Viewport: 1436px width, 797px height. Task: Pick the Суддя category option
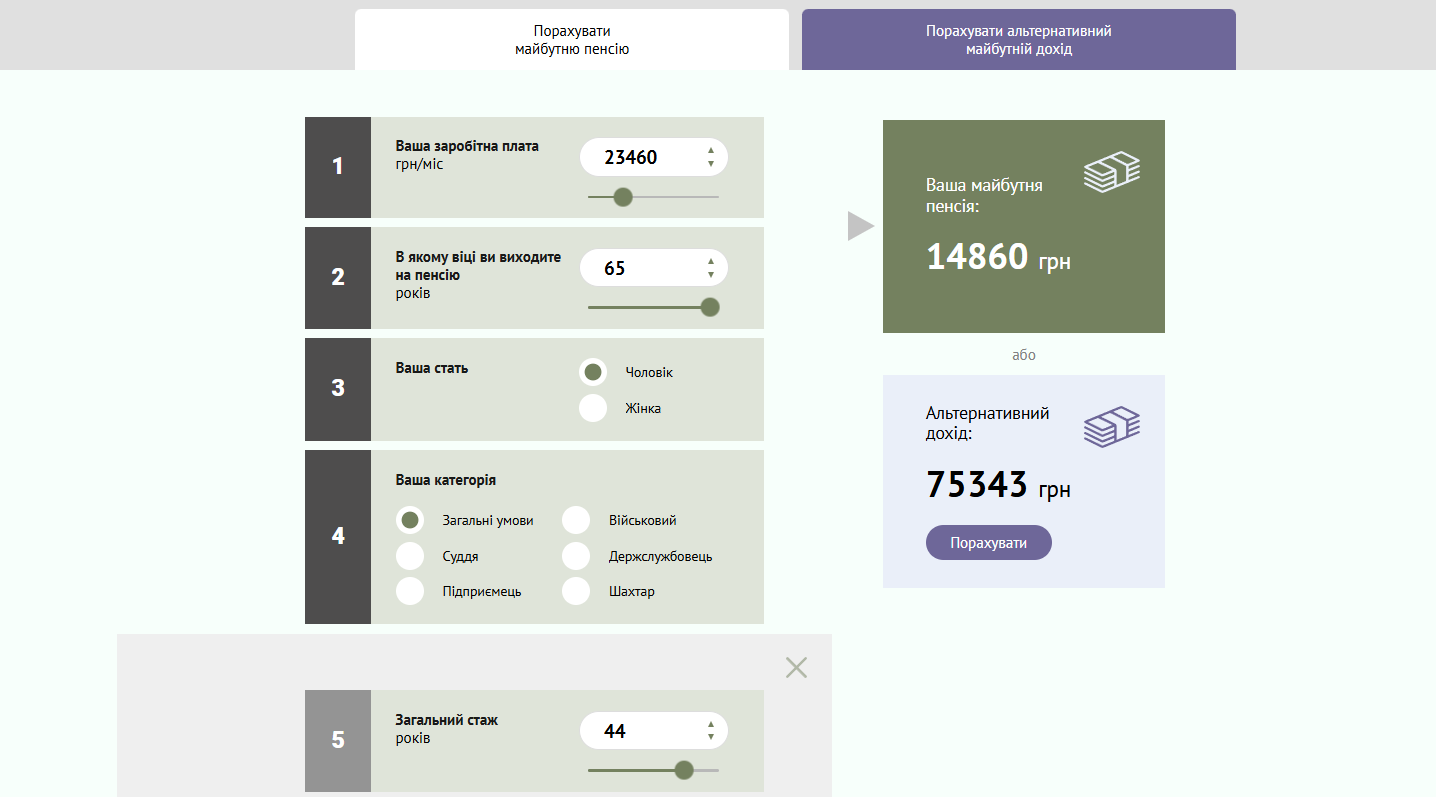coord(410,556)
